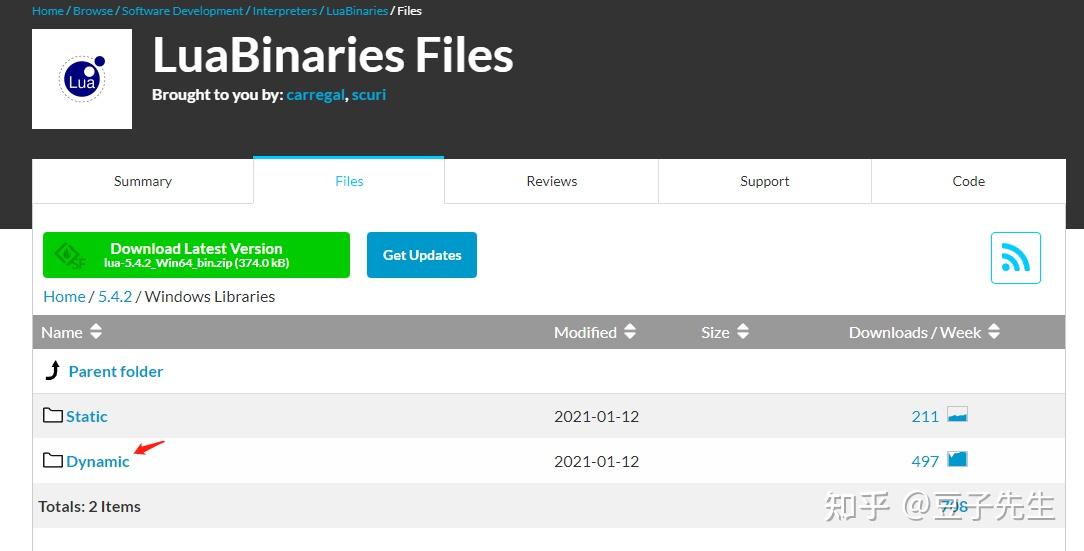Open the Reviews tab
Screen dimensions: 1084x551
click(x=551, y=181)
